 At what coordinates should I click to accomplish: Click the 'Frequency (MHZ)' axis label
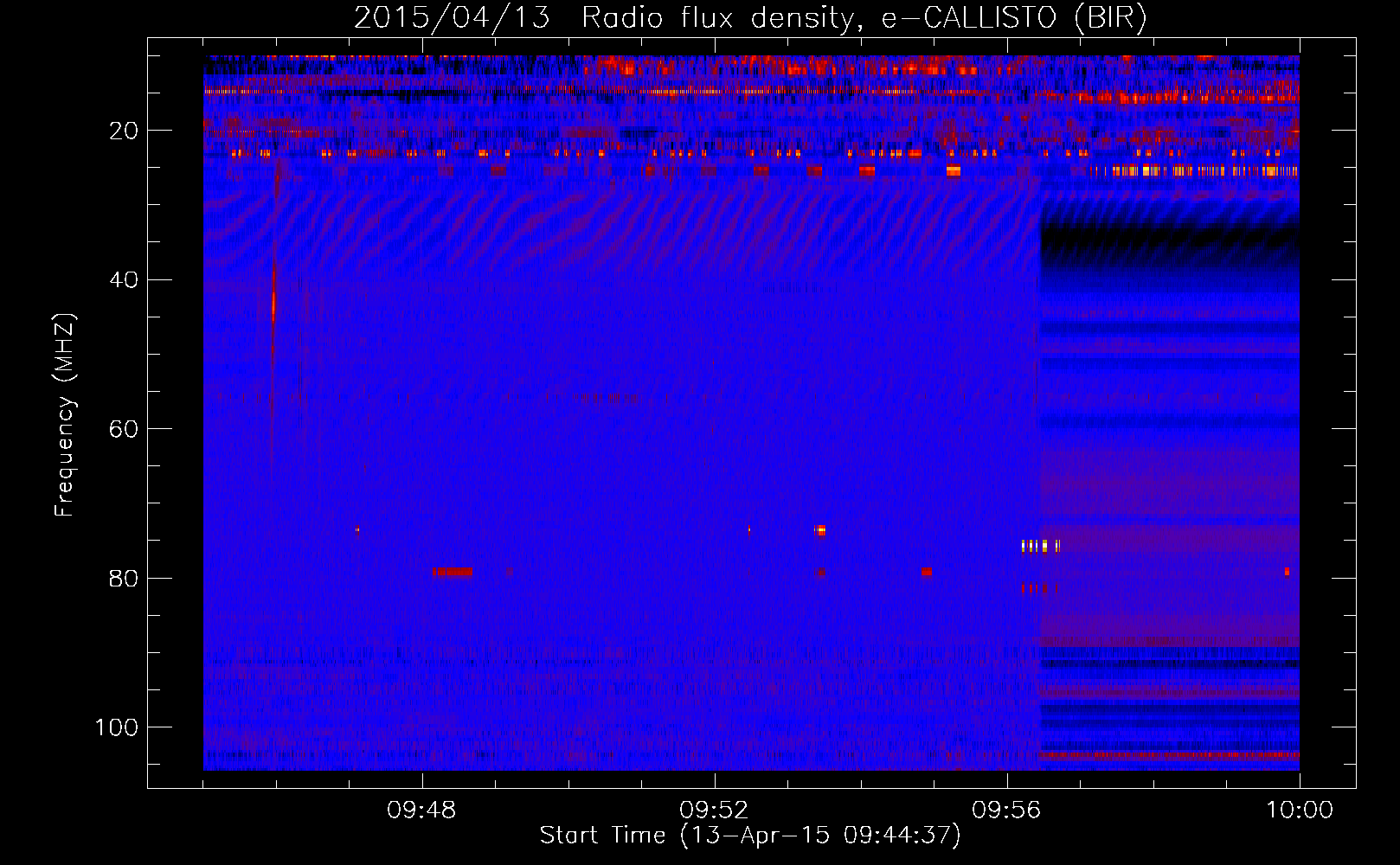(65, 415)
